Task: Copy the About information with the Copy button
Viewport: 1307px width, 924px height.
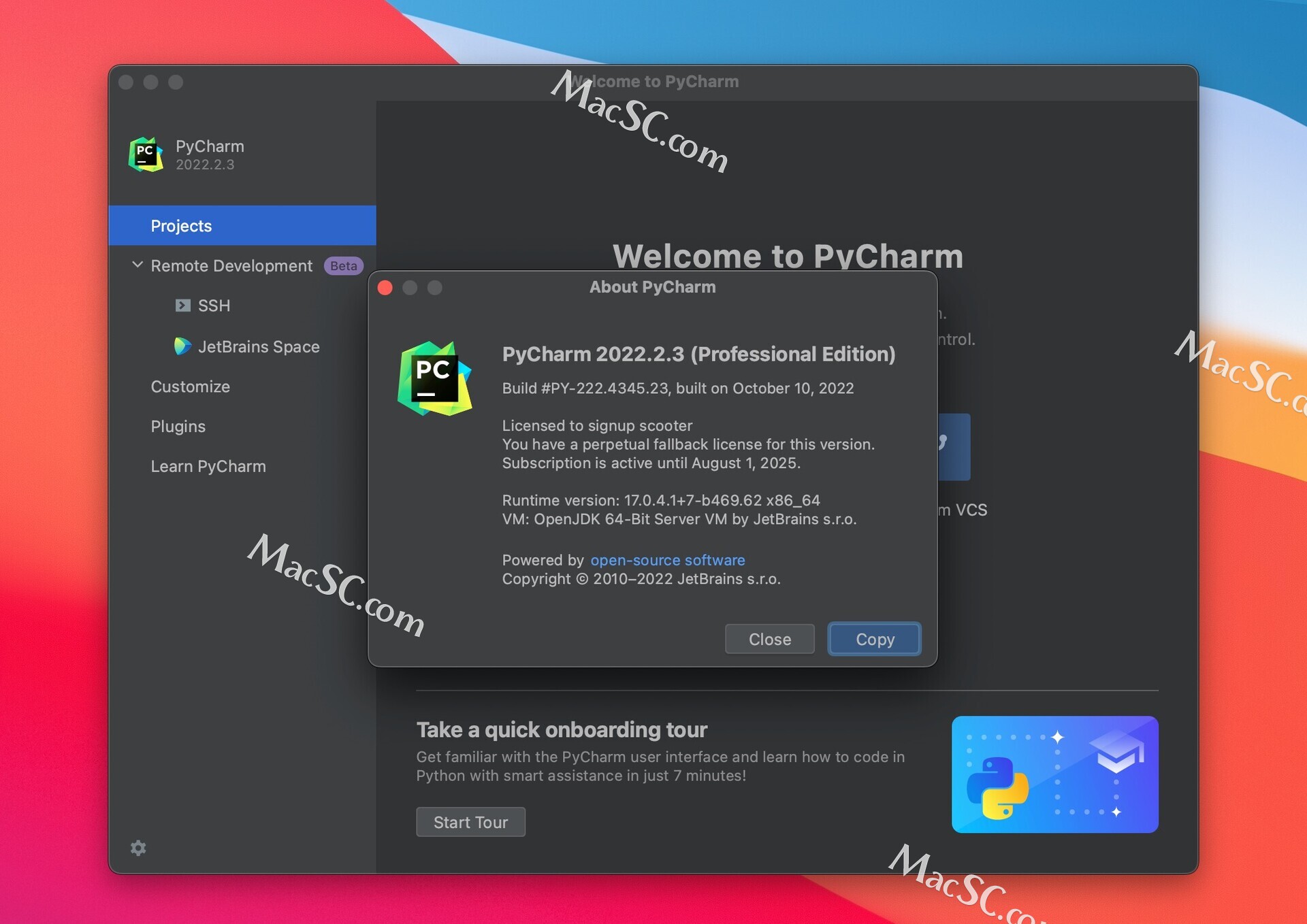Action: (875, 639)
